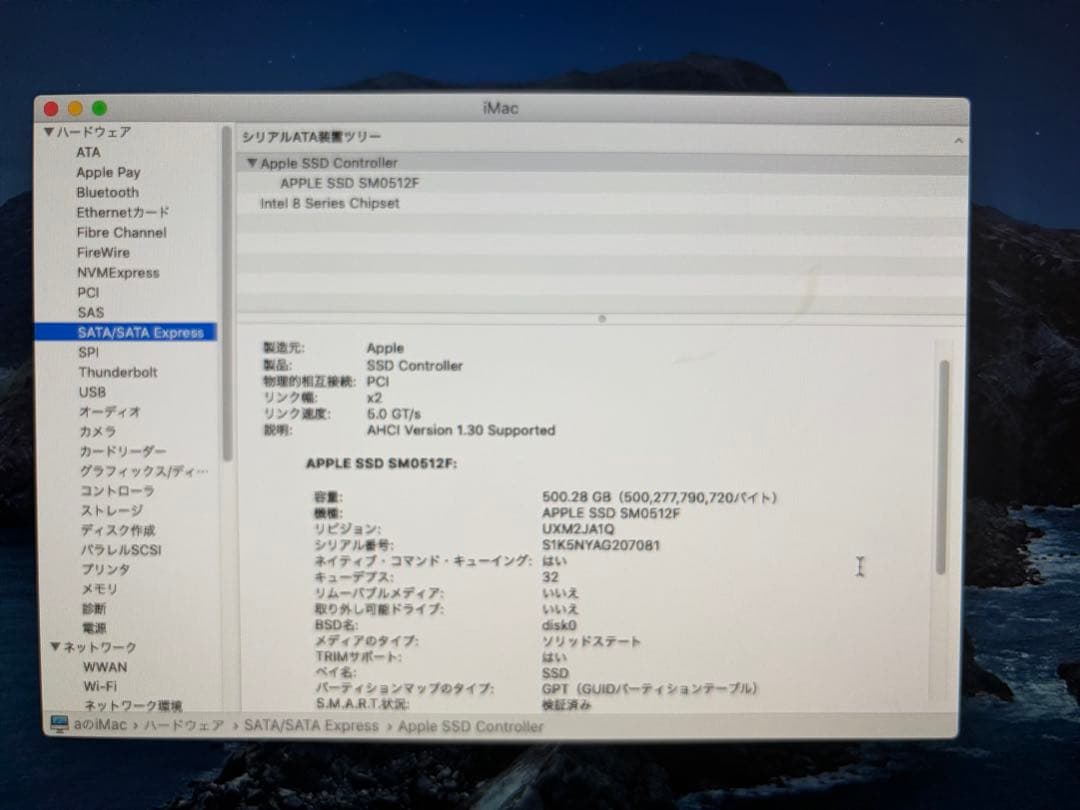Click AHCI Version 1.30 Supported text

(461, 430)
